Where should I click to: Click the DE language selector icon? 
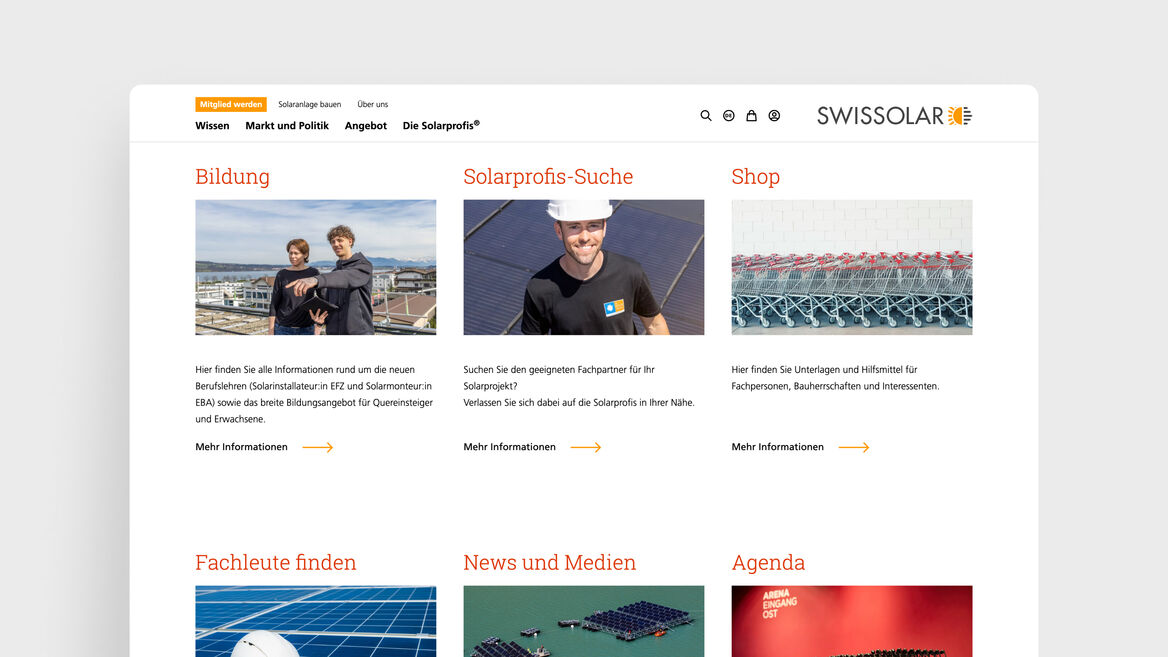tap(729, 115)
